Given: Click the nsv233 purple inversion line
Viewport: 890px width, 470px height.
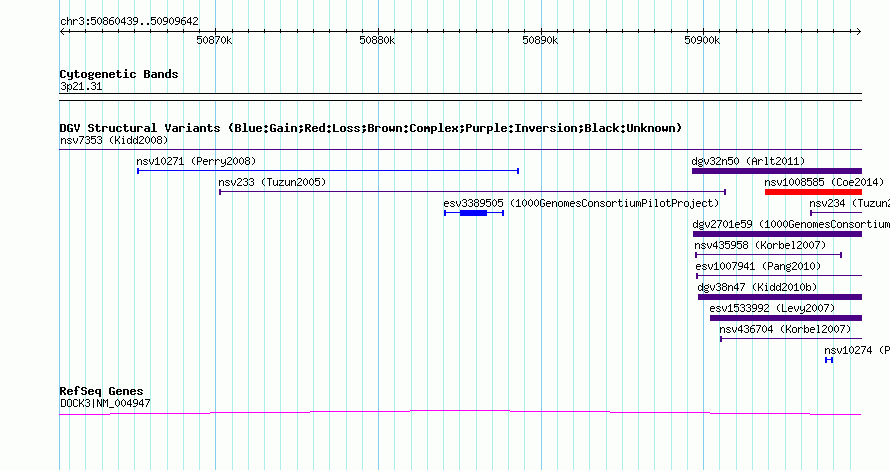Looking at the screenshot, I should point(473,192).
